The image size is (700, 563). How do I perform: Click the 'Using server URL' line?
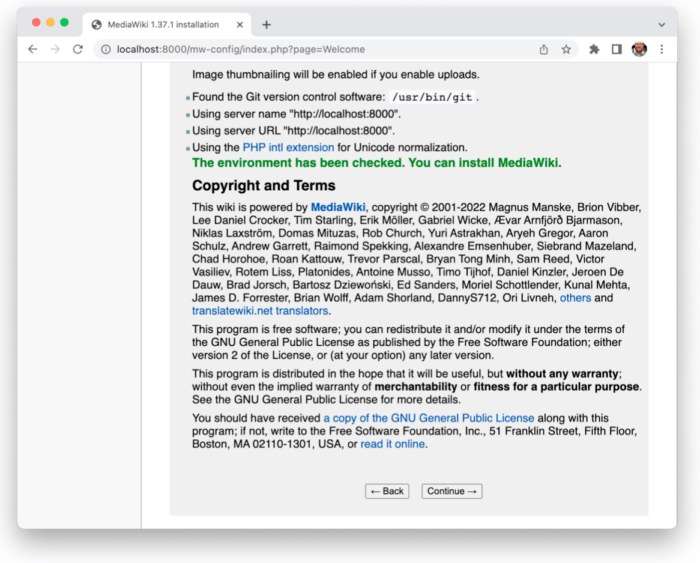pos(293,131)
